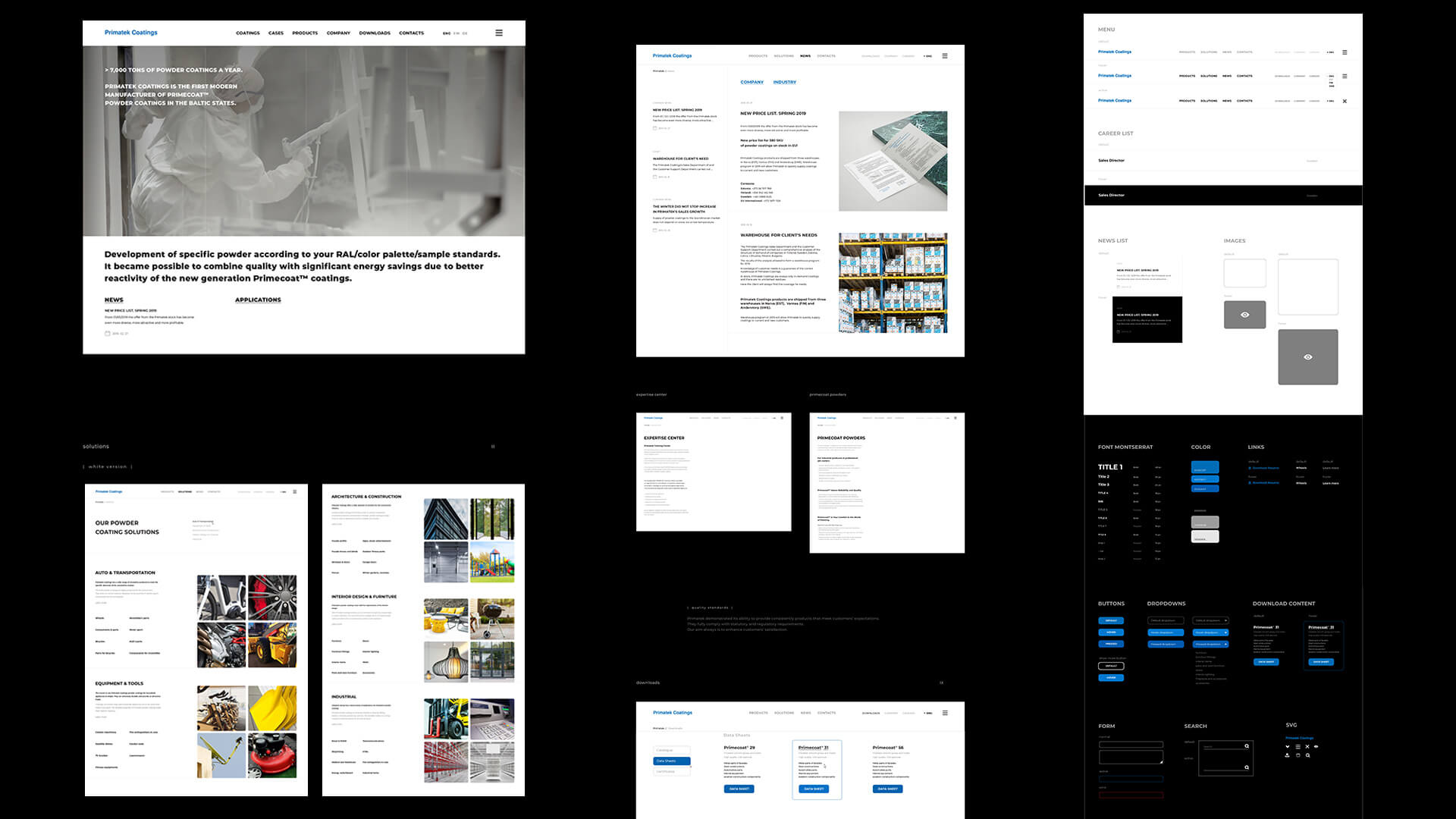This screenshot has width=1456, height=819.
Task: Open the pressed-state blue dropdown with arrow
Action: click(1210, 644)
